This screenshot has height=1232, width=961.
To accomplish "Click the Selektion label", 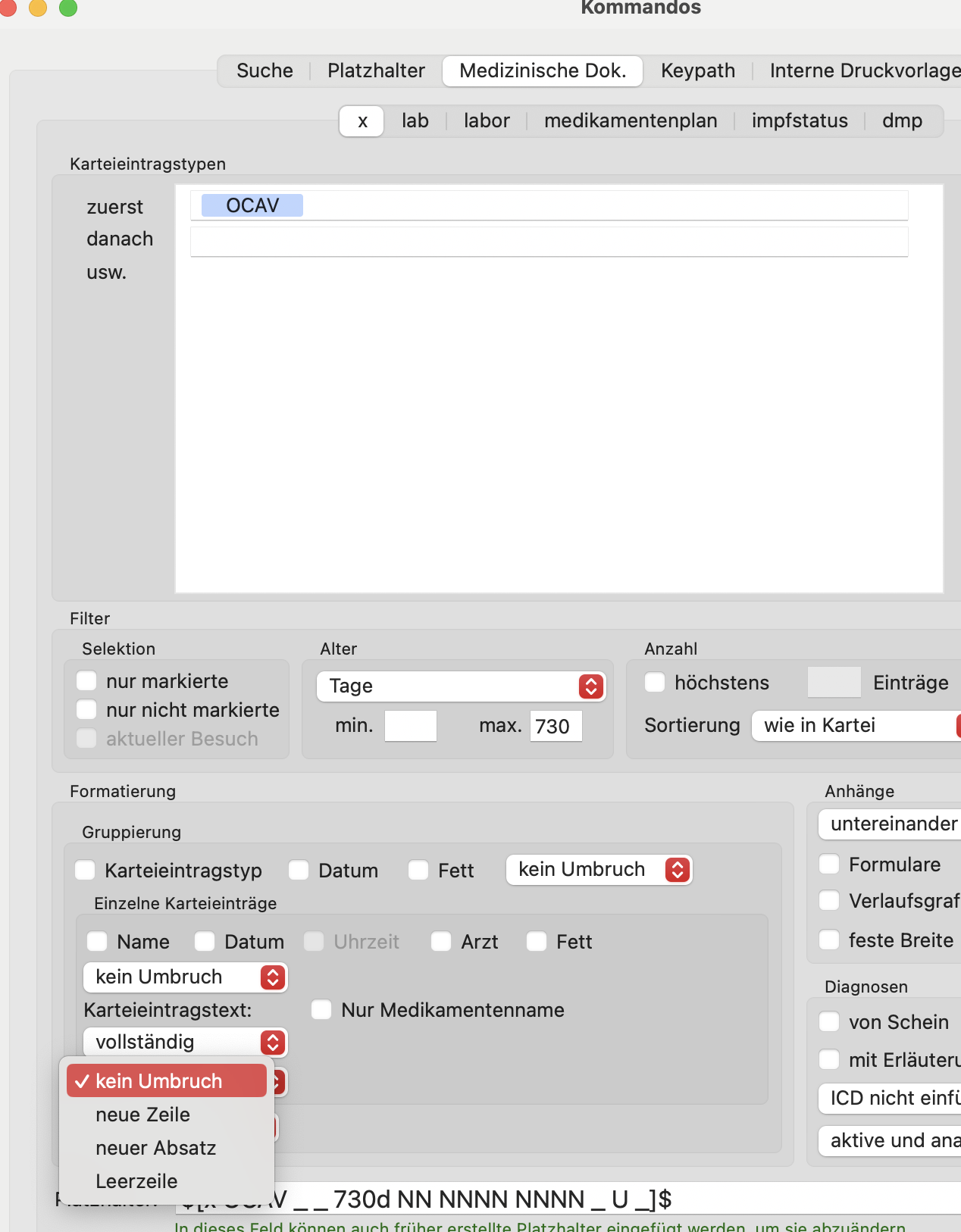I will pos(118,649).
